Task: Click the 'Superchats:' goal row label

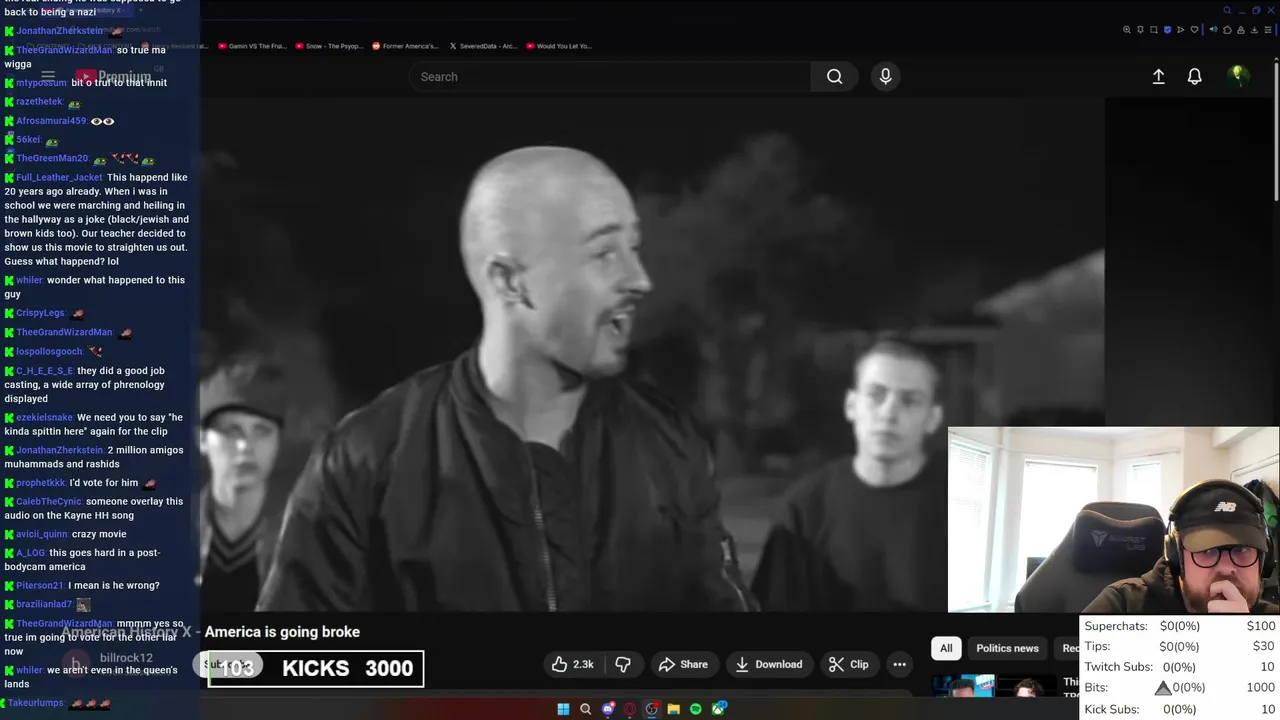Action: pos(1116,626)
